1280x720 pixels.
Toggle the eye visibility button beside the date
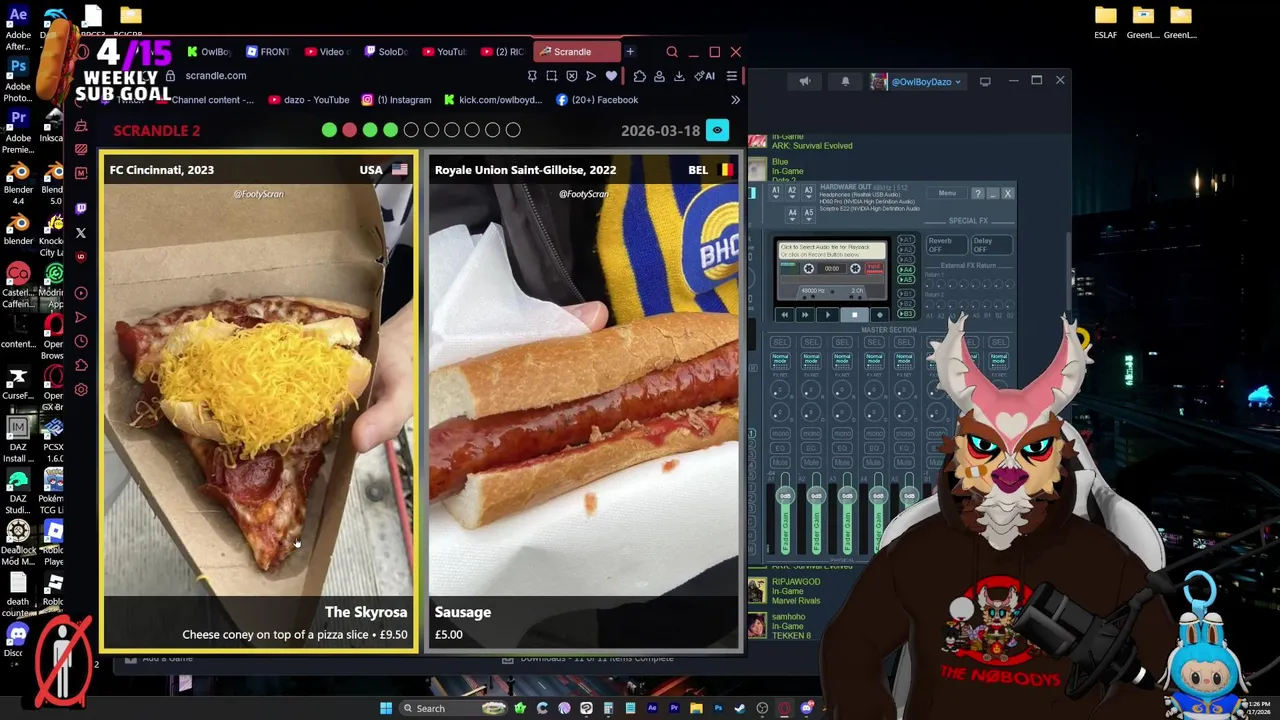pos(717,130)
